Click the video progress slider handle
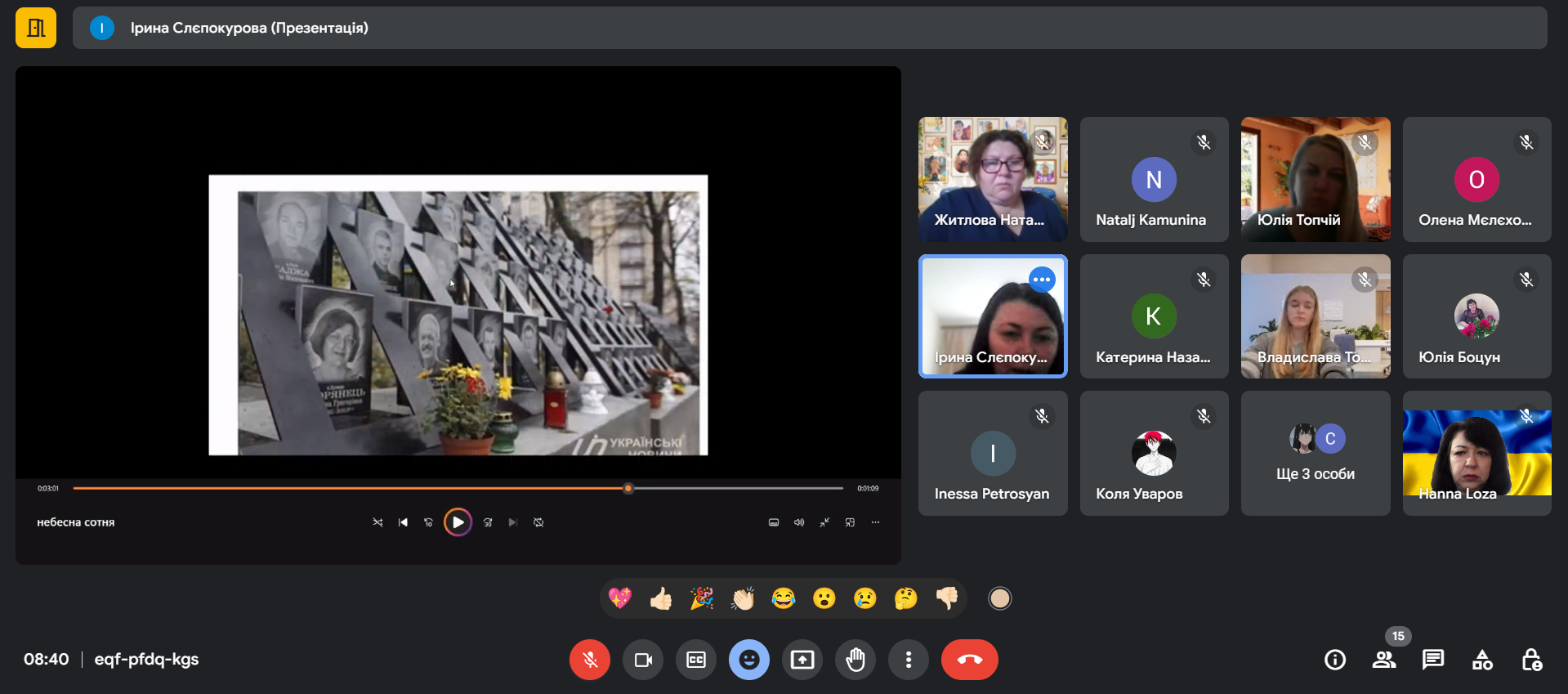This screenshot has height=694, width=1568. pos(628,489)
